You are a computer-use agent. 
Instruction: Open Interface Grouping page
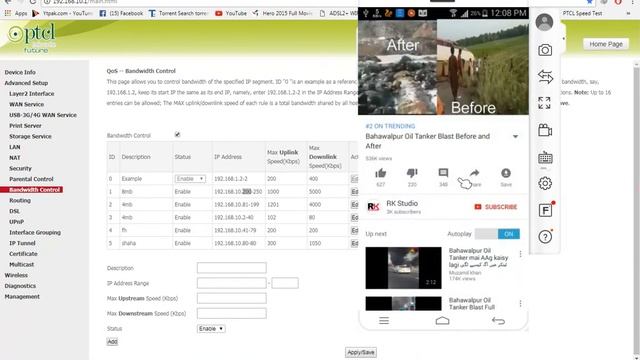(x=35, y=232)
